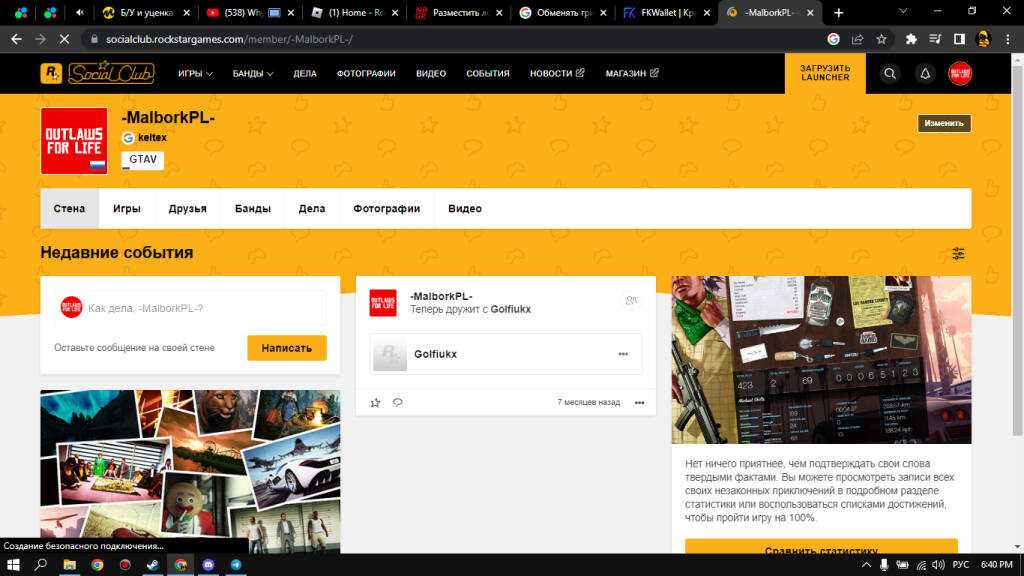The height and width of the screenshot is (576, 1024).
Task: Click the Изменить profile button
Action: click(x=944, y=123)
